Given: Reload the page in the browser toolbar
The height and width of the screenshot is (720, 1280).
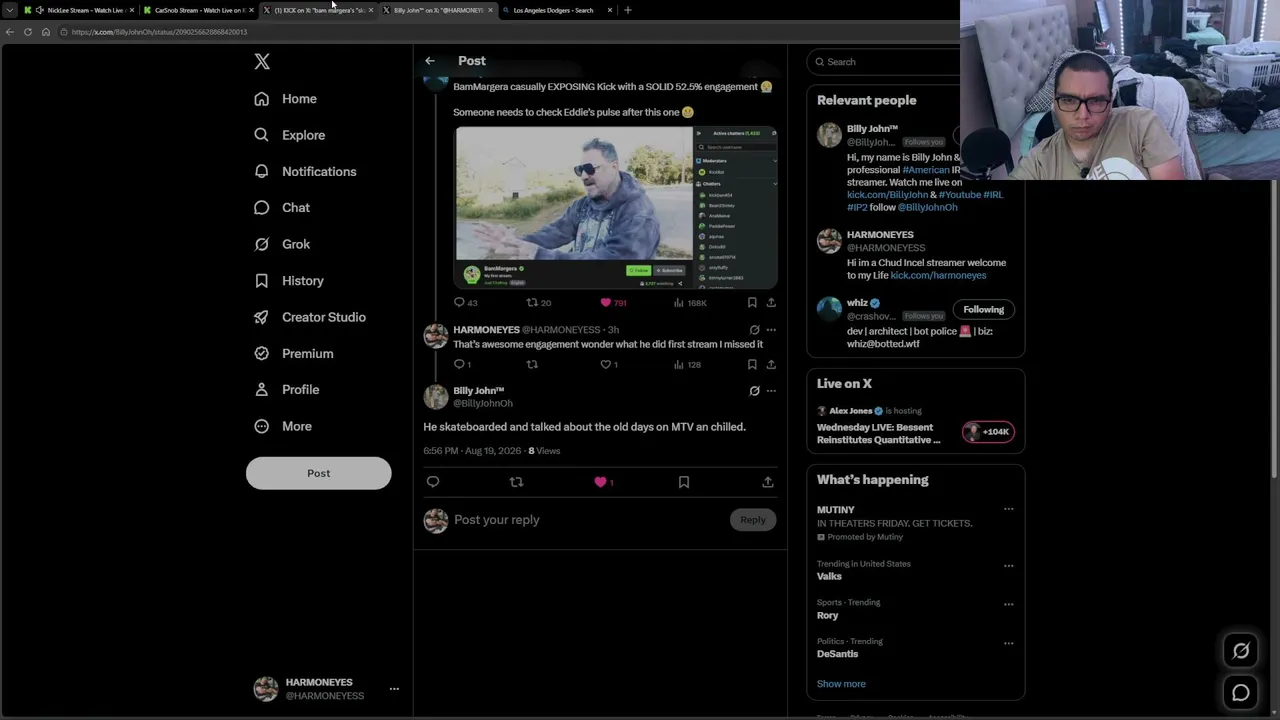Looking at the screenshot, I should coord(28,32).
